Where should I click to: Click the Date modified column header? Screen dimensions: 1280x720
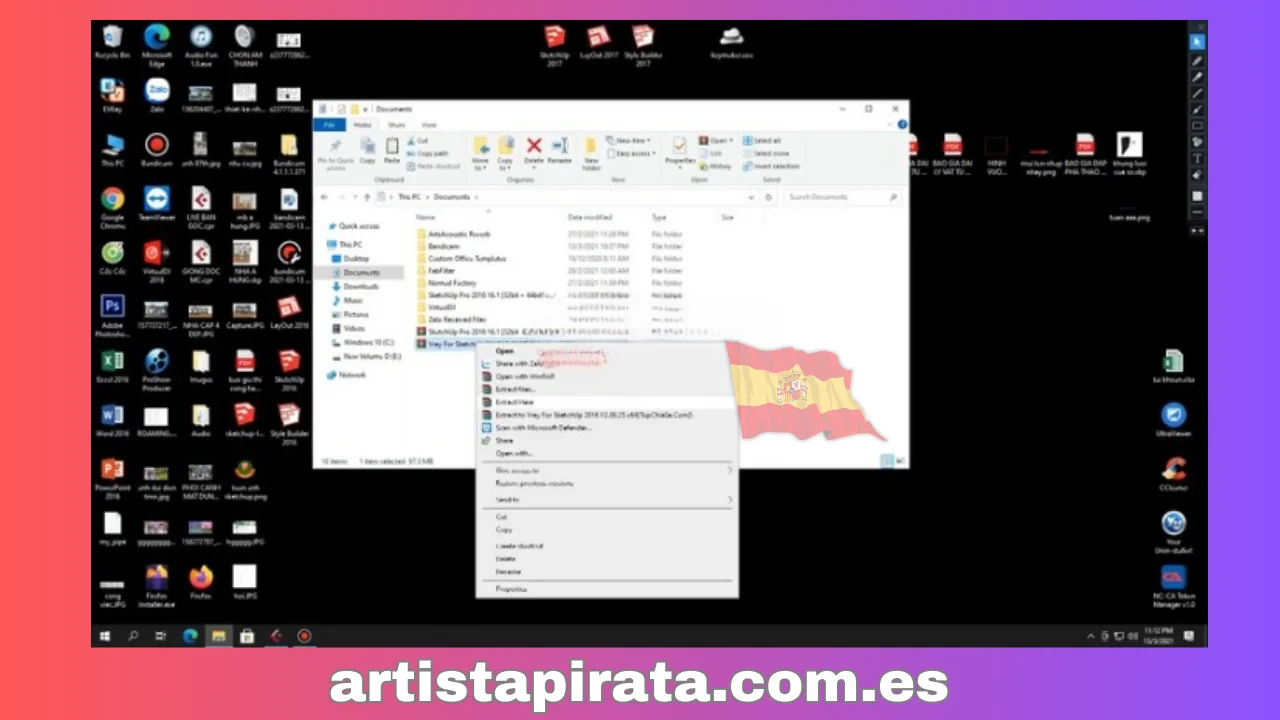[590, 217]
